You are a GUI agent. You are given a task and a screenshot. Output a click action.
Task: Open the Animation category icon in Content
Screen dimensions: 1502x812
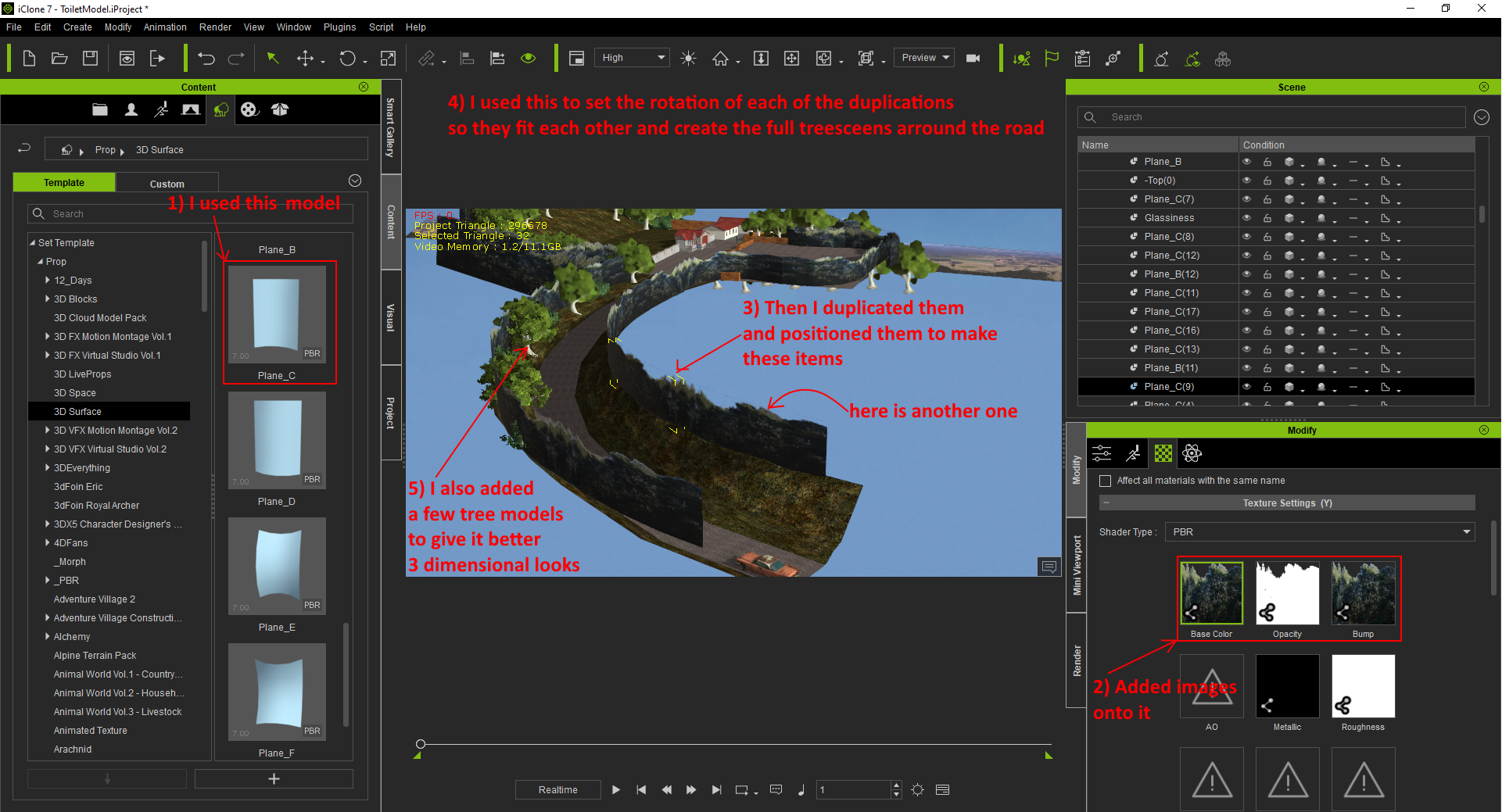click(161, 109)
